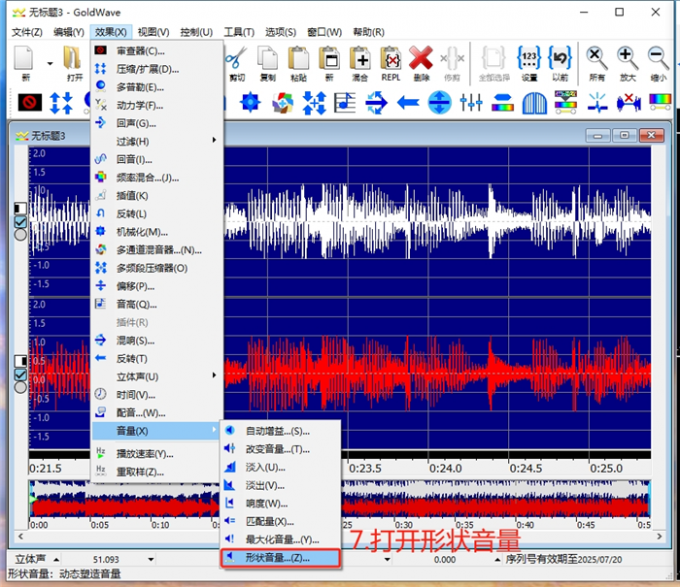680x587 pixels.
Task: Click the horizontal scrollbar right arrow
Action: tap(659, 536)
